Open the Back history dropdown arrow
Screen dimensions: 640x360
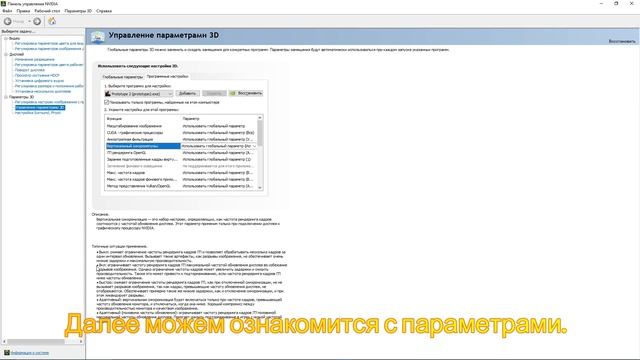29,21
